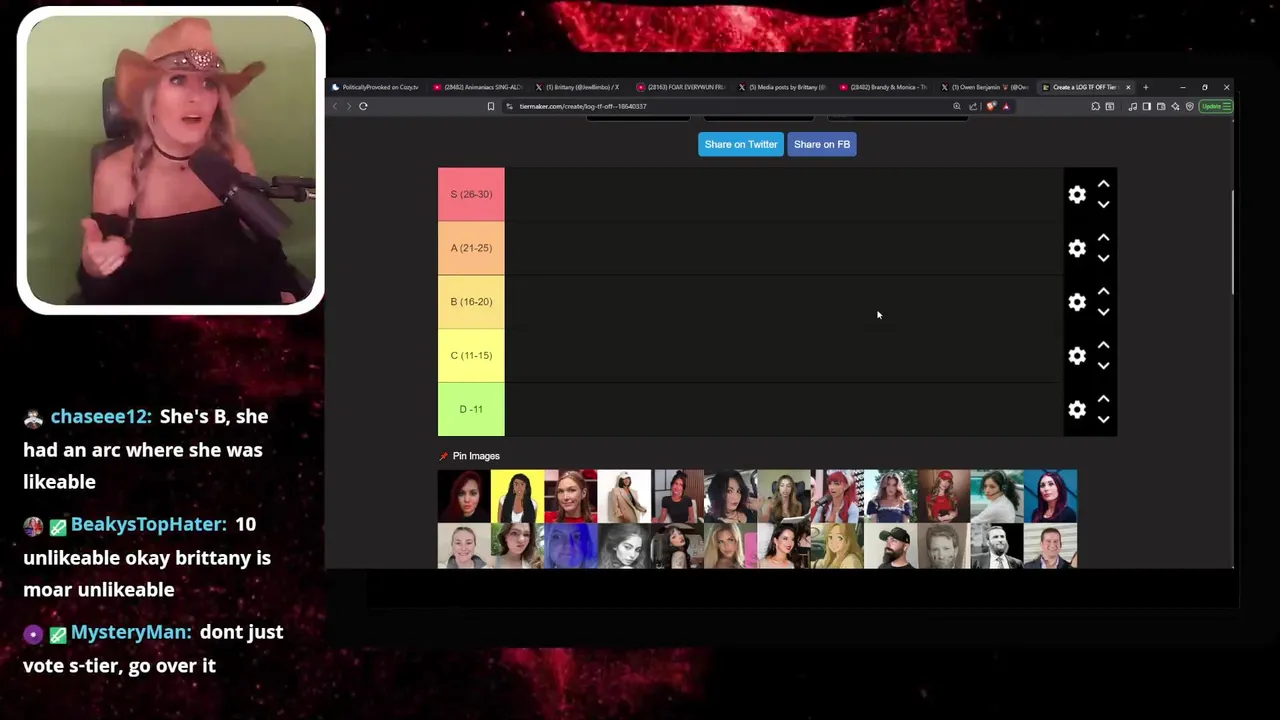Click the red S (26-30) tier label
The width and height of the screenshot is (1280, 720).
[471, 194]
